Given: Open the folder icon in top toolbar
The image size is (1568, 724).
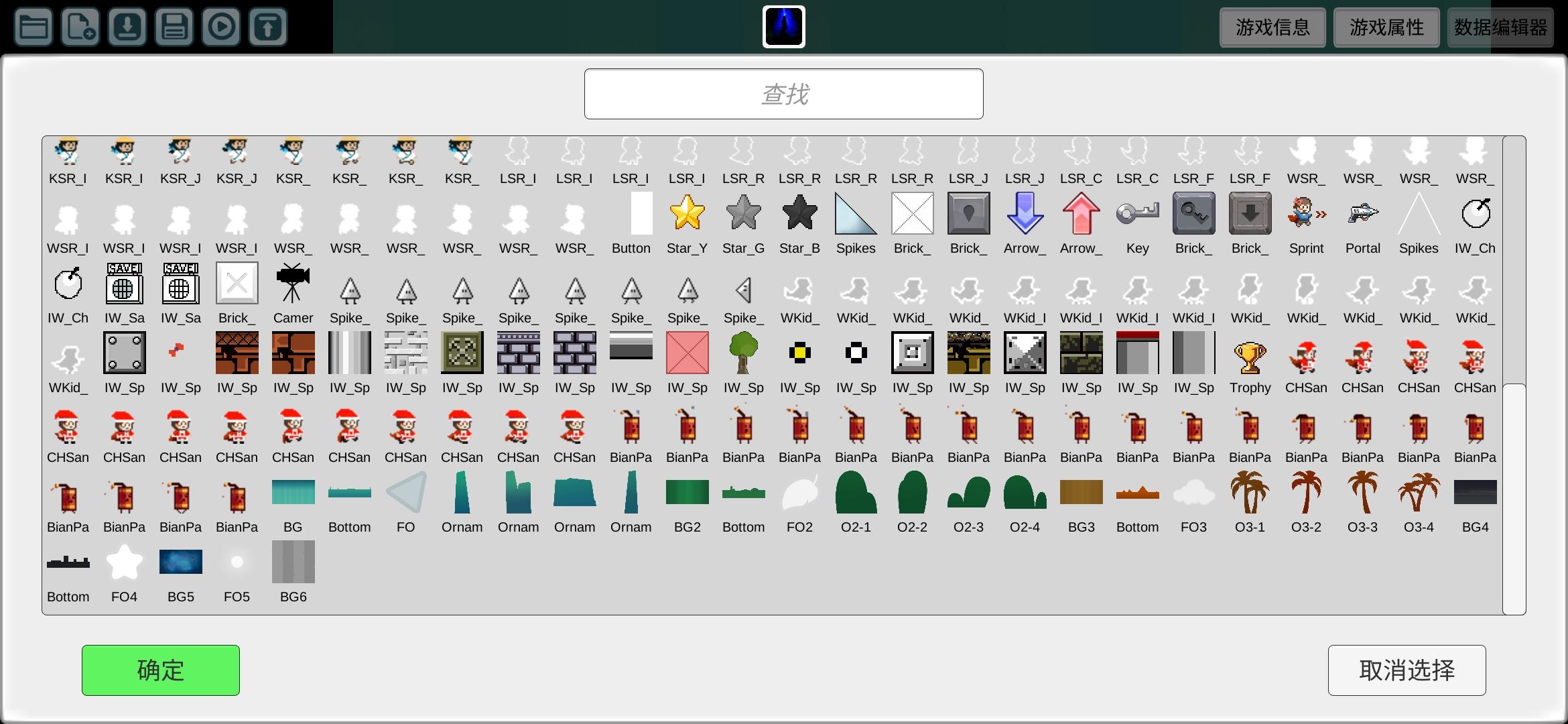Looking at the screenshot, I should 34,27.
